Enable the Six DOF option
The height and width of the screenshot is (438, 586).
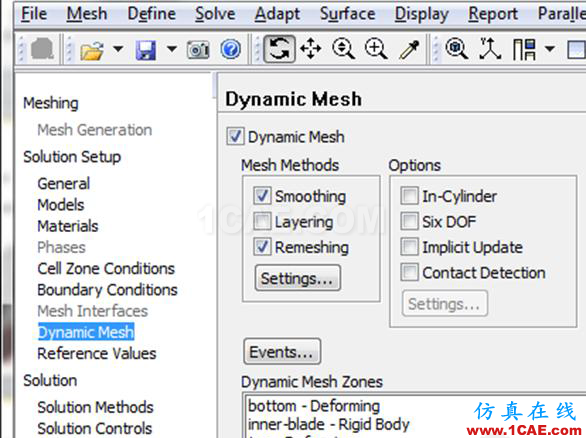coord(409,221)
